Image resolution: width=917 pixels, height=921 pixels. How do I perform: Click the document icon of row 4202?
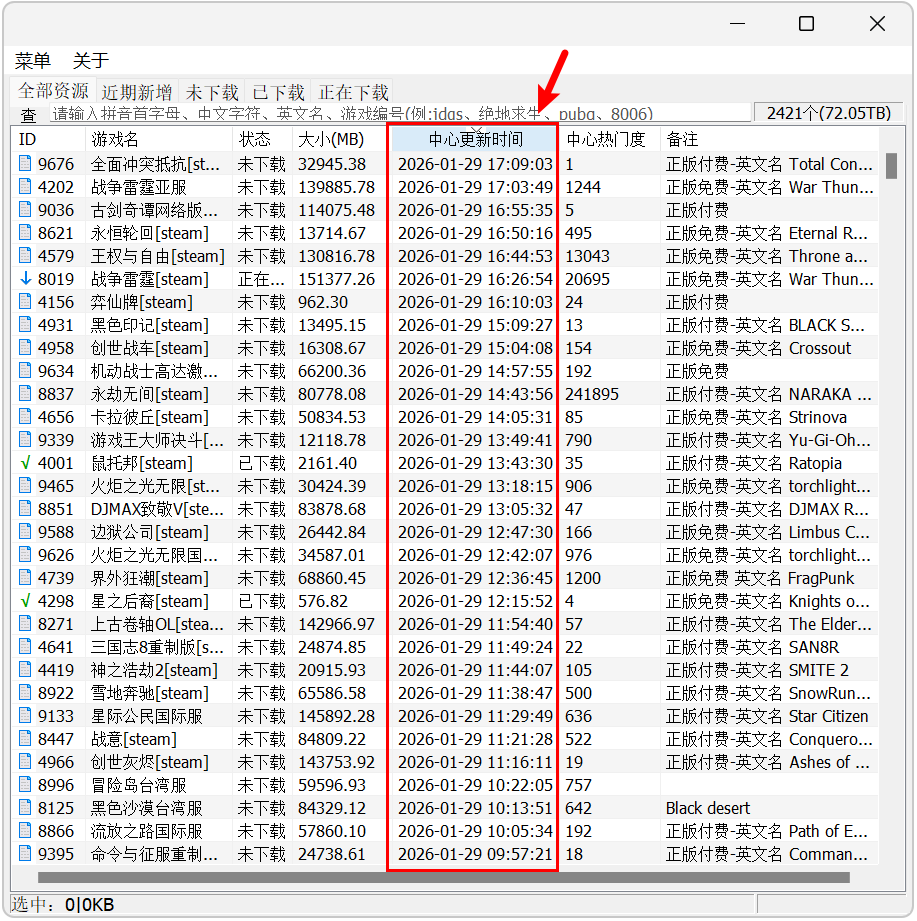coord(25,186)
